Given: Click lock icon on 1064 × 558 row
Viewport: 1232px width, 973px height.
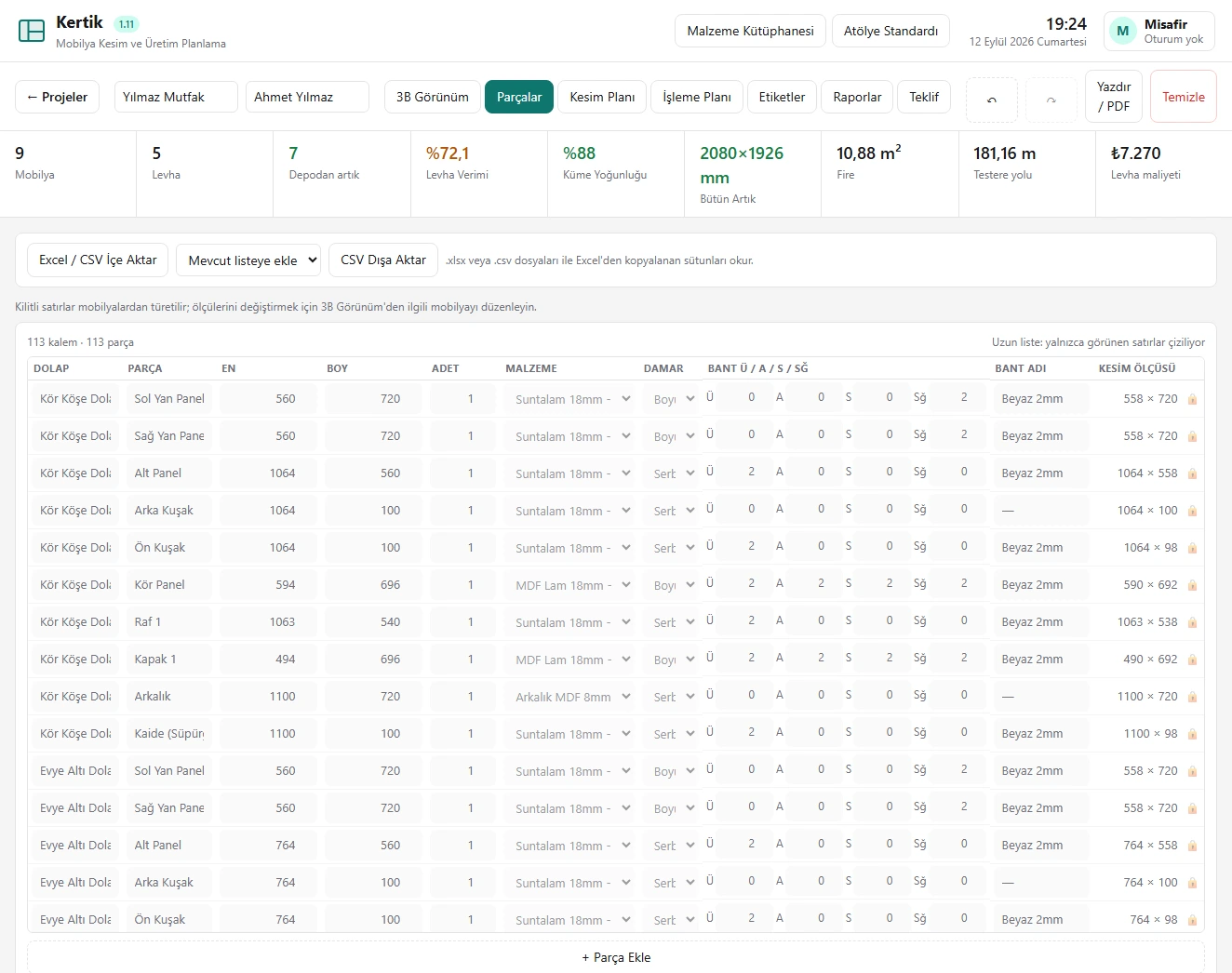Looking at the screenshot, I should (x=1192, y=473).
